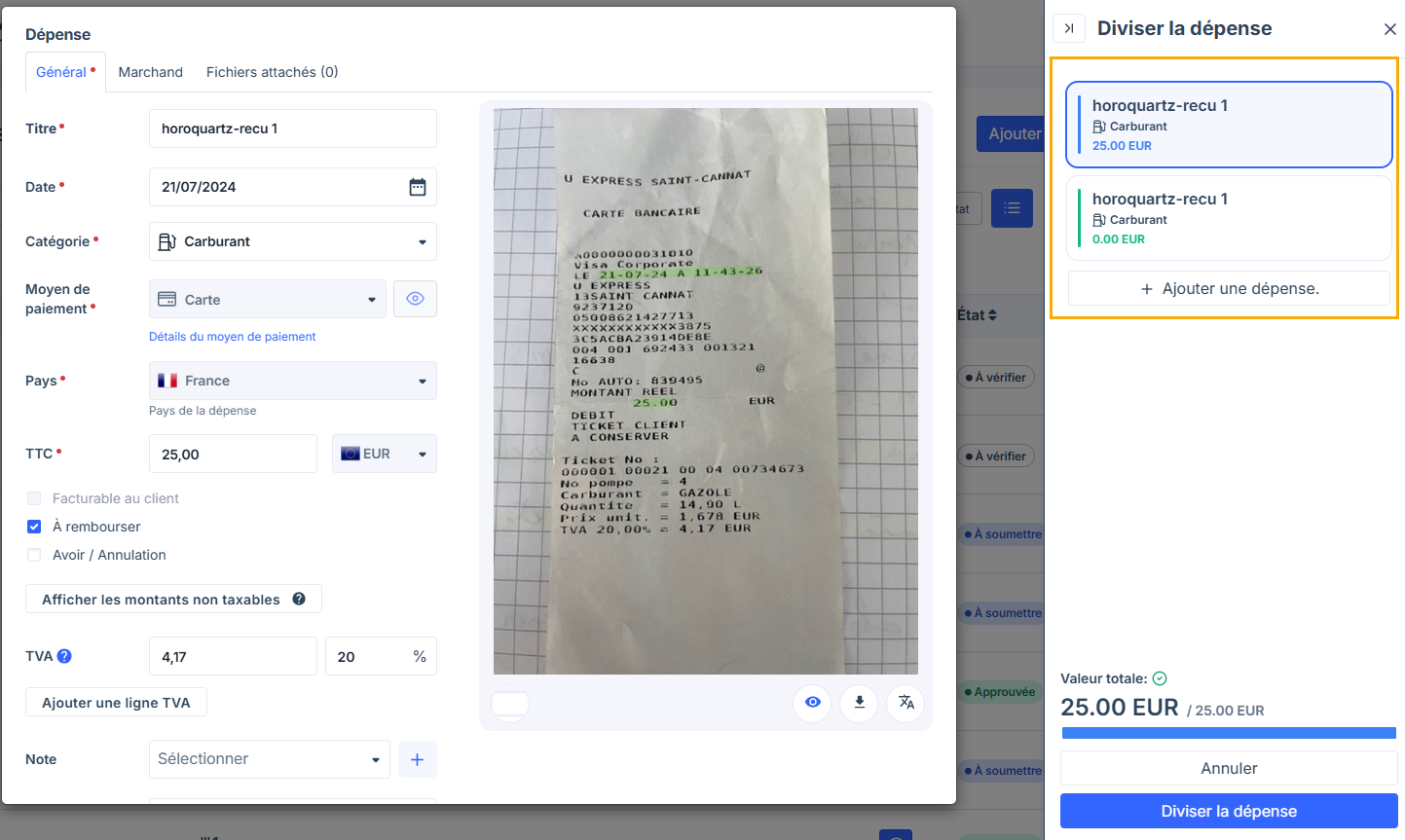
Task: Click the TVA help question icon
Action: (x=64, y=656)
